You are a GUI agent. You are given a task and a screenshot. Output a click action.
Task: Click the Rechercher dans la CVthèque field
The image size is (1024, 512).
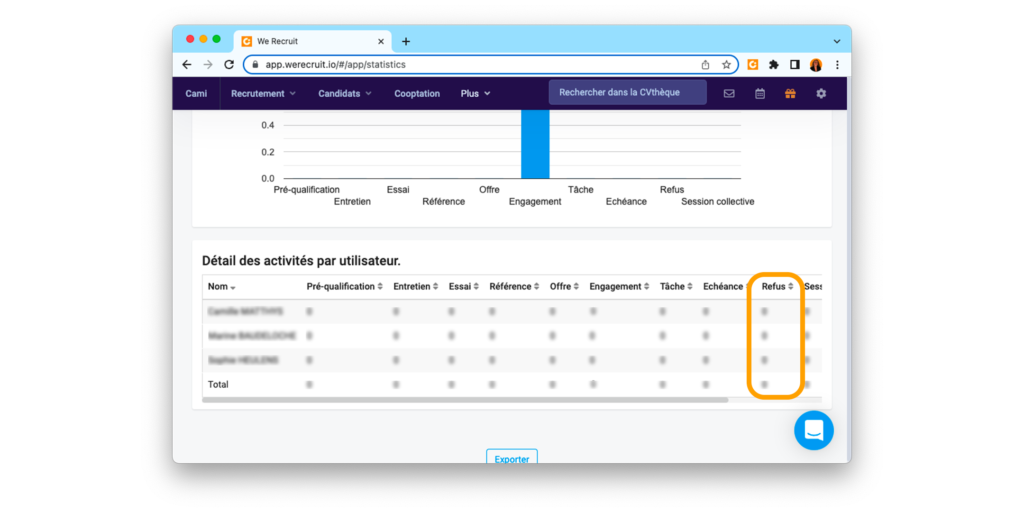(x=628, y=92)
